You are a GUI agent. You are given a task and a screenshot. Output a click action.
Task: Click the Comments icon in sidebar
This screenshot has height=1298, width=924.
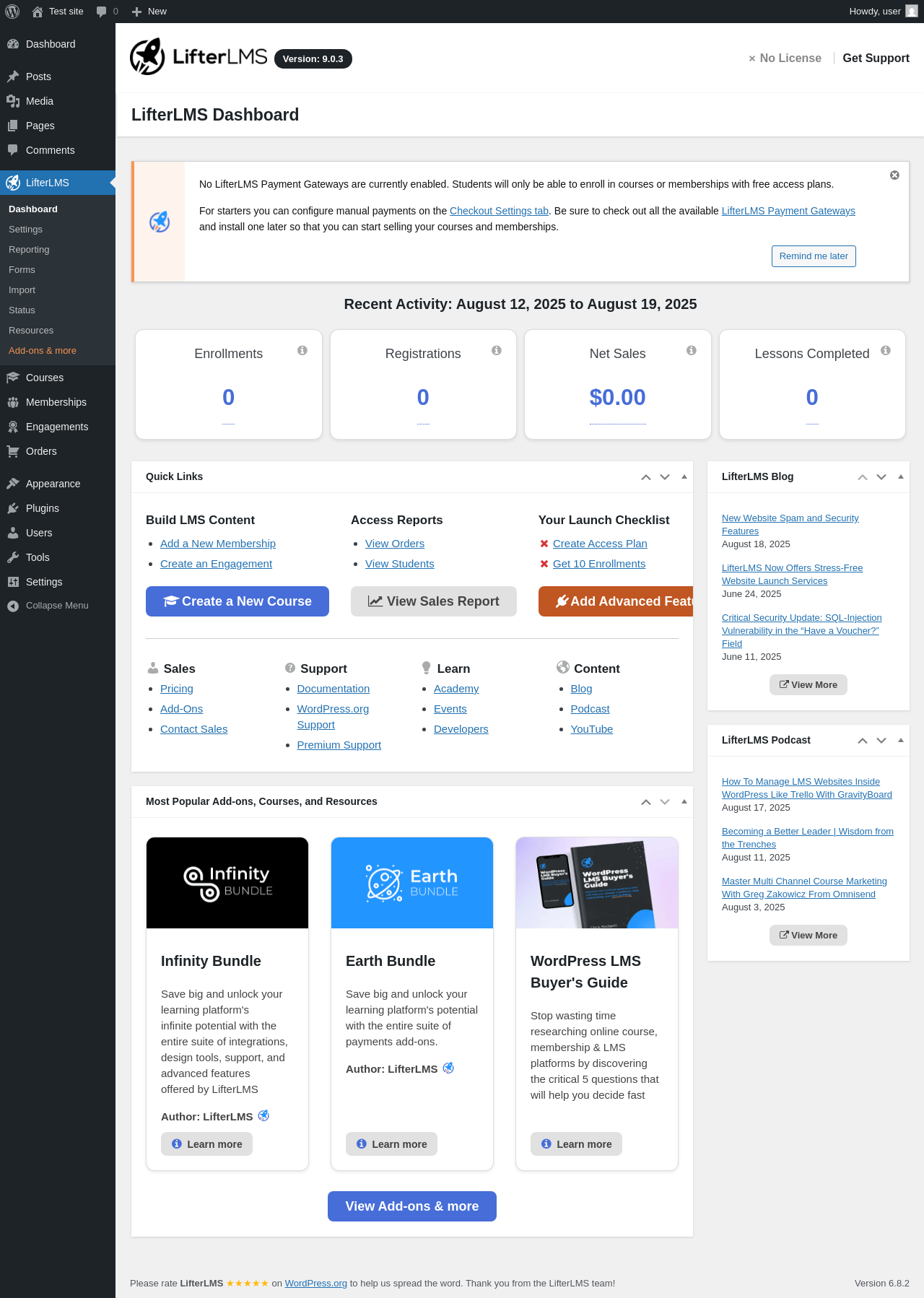tap(13, 150)
